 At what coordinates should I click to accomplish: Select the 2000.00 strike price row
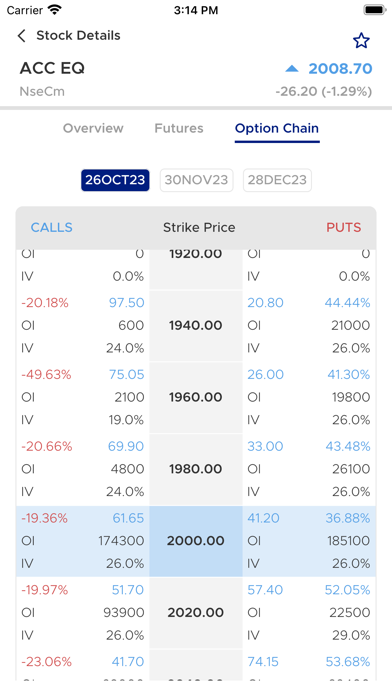point(196,541)
